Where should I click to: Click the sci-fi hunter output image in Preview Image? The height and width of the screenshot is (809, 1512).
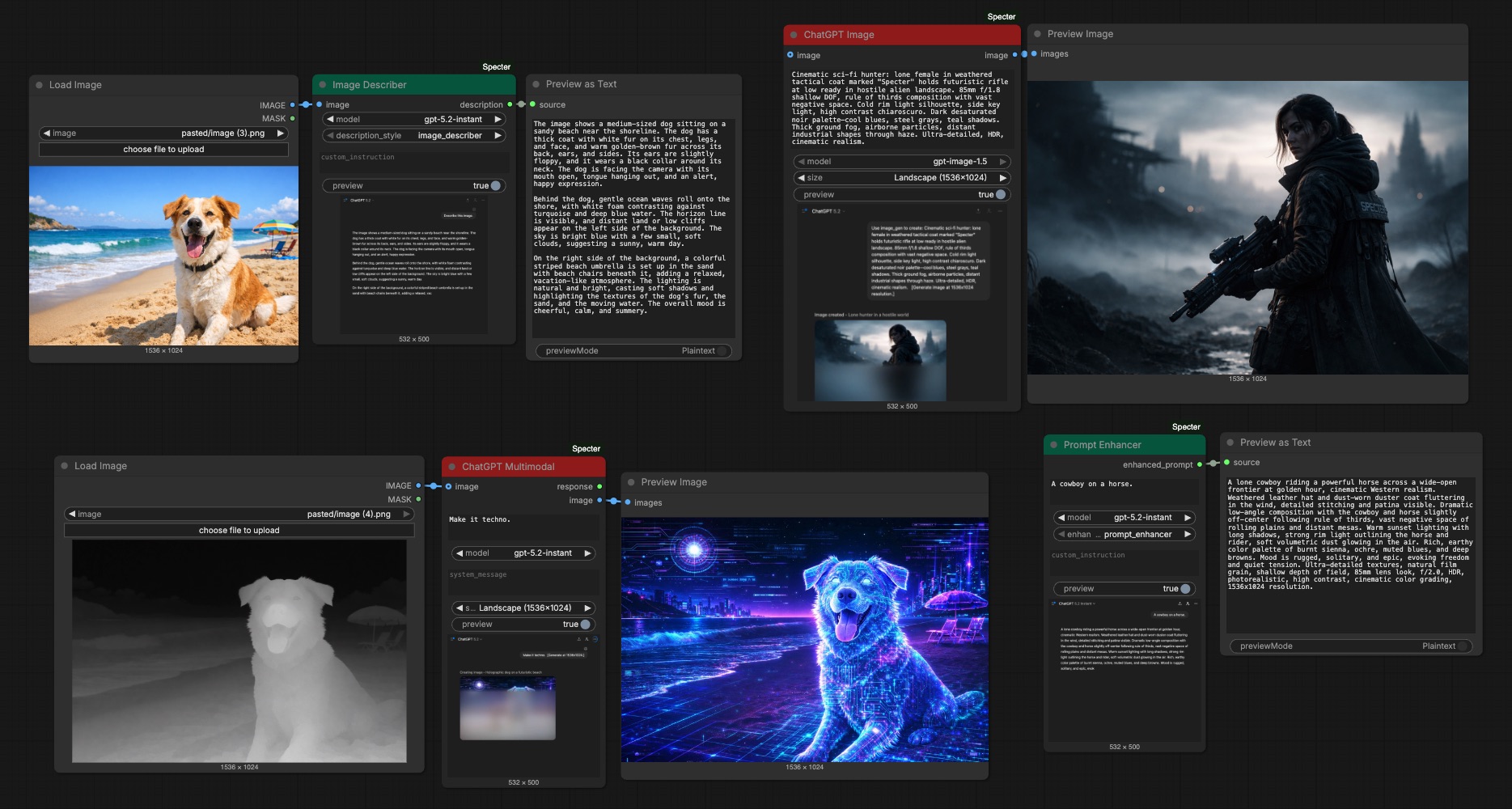point(1247,227)
